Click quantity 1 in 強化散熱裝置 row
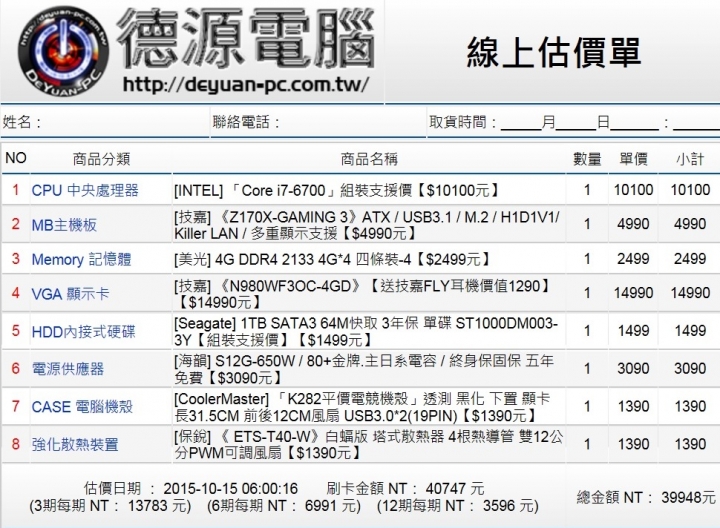The image size is (720, 528). point(587,444)
